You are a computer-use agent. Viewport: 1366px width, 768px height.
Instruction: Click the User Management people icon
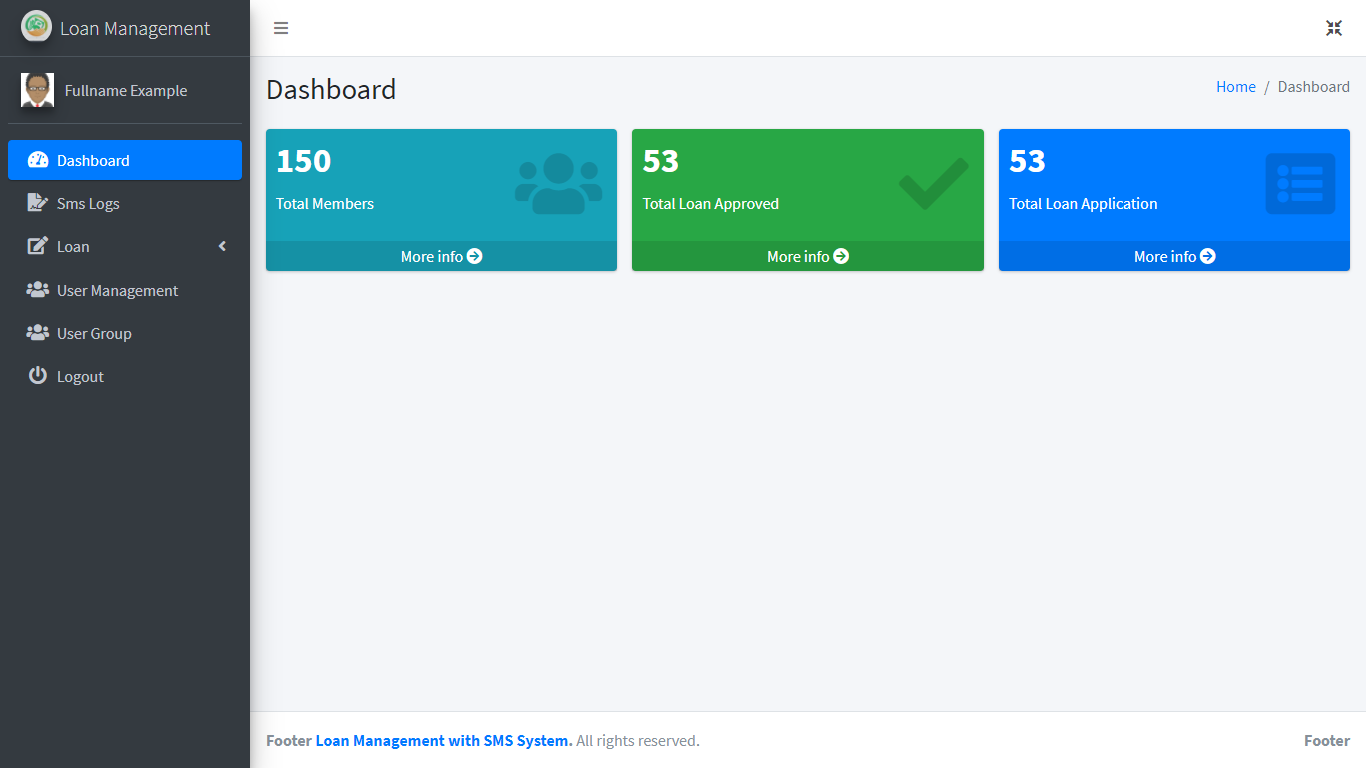click(38, 290)
